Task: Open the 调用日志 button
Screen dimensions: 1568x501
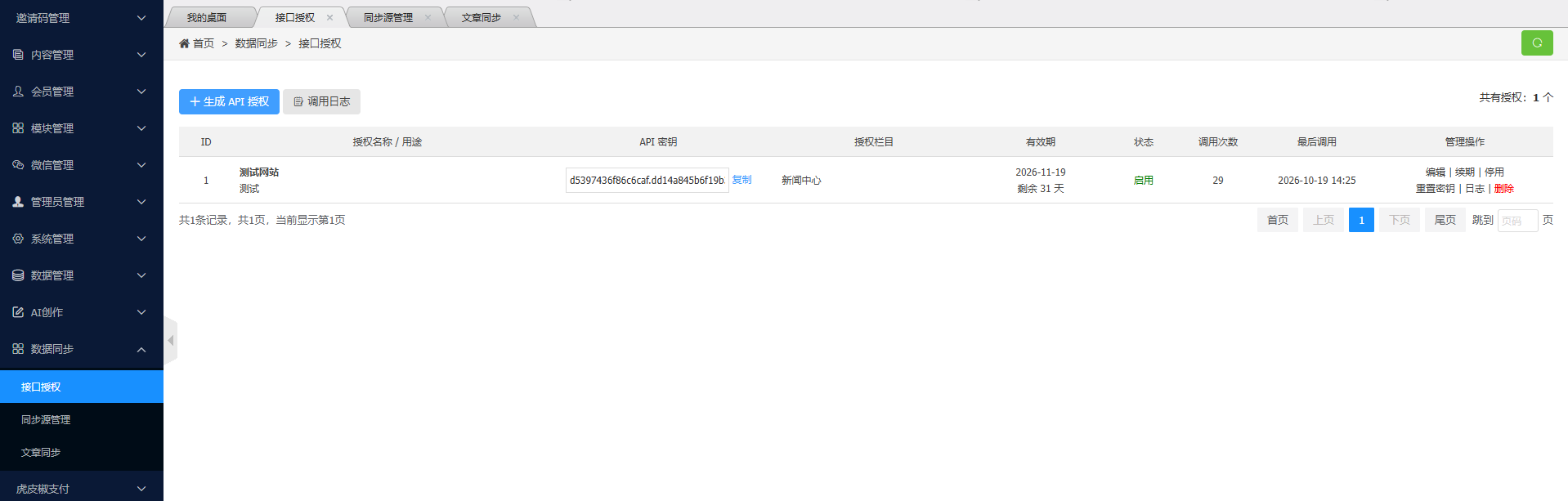Action: tap(322, 101)
